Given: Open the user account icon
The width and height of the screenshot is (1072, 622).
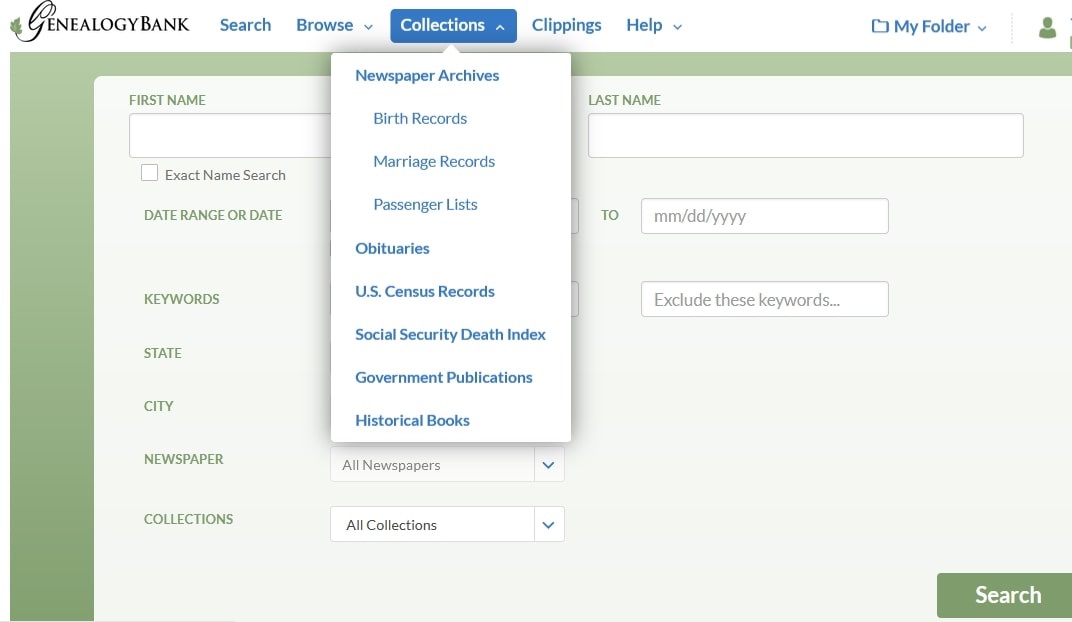Looking at the screenshot, I should click(1047, 27).
